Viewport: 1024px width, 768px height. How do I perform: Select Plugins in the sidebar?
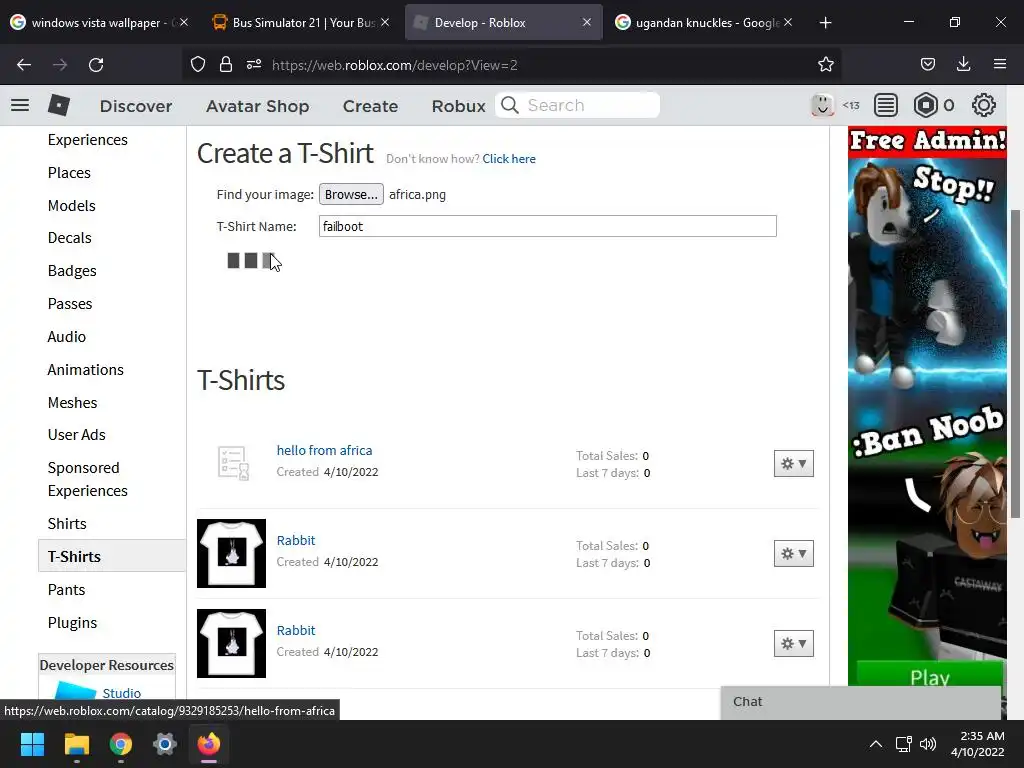pyautogui.click(x=72, y=622)
